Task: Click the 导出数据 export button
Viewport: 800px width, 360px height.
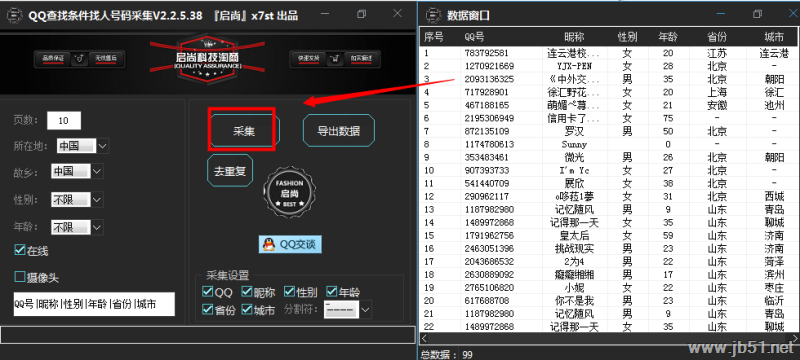Action: tap(339, 131)
